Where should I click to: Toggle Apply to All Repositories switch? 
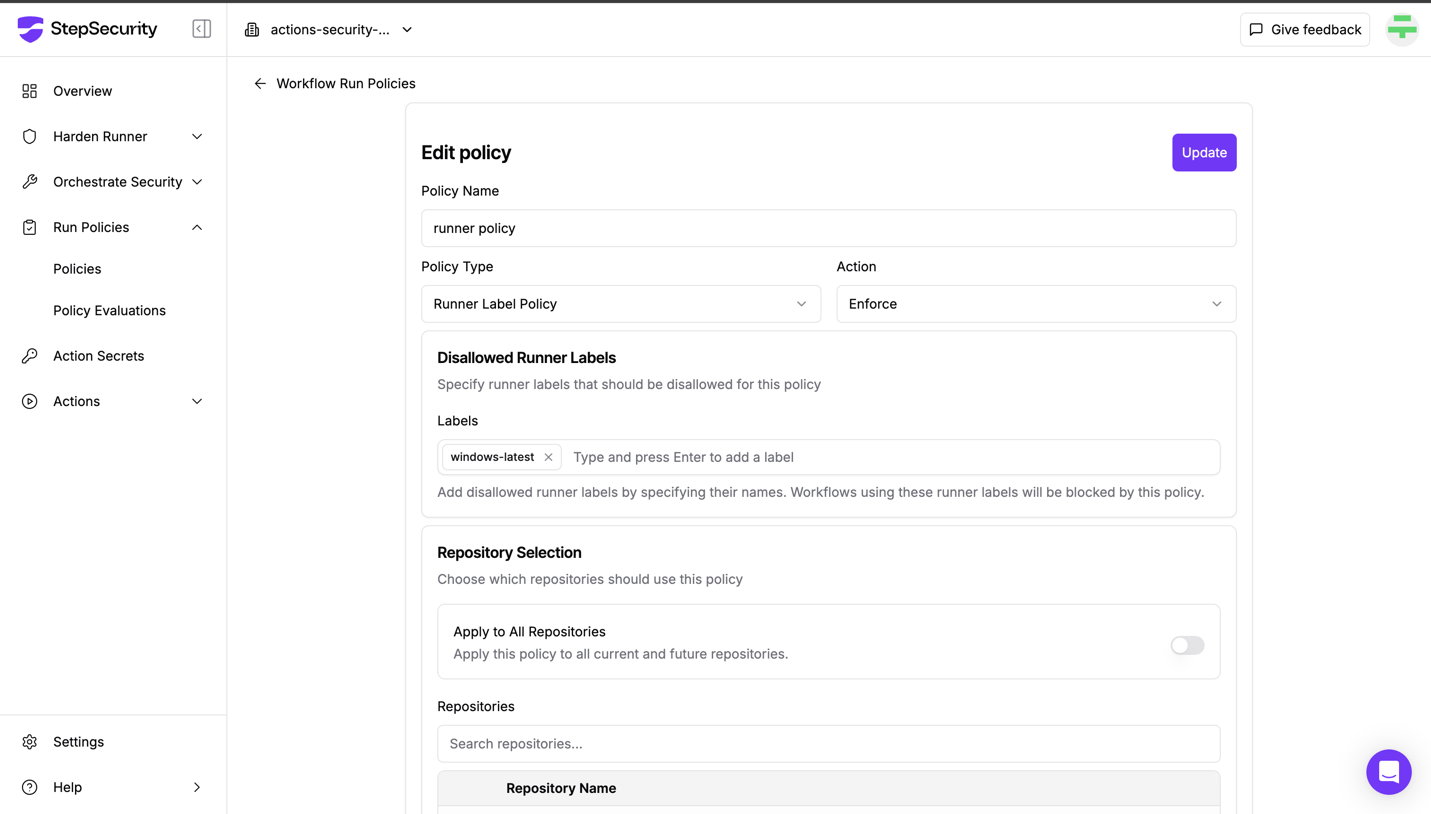1187,645
